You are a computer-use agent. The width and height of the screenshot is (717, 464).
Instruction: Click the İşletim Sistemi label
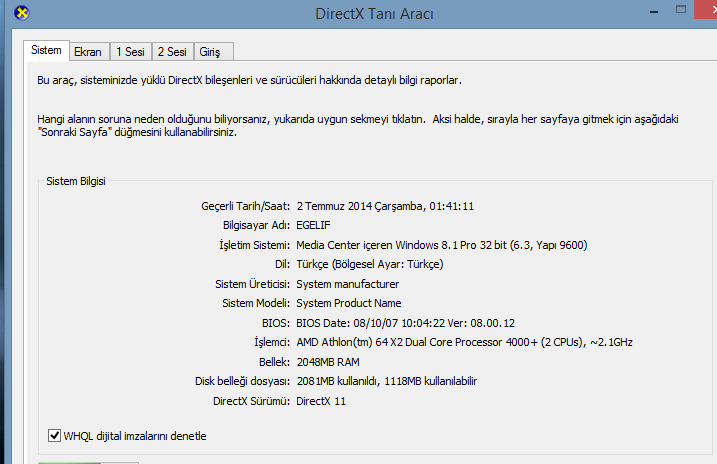pos(255,245)
